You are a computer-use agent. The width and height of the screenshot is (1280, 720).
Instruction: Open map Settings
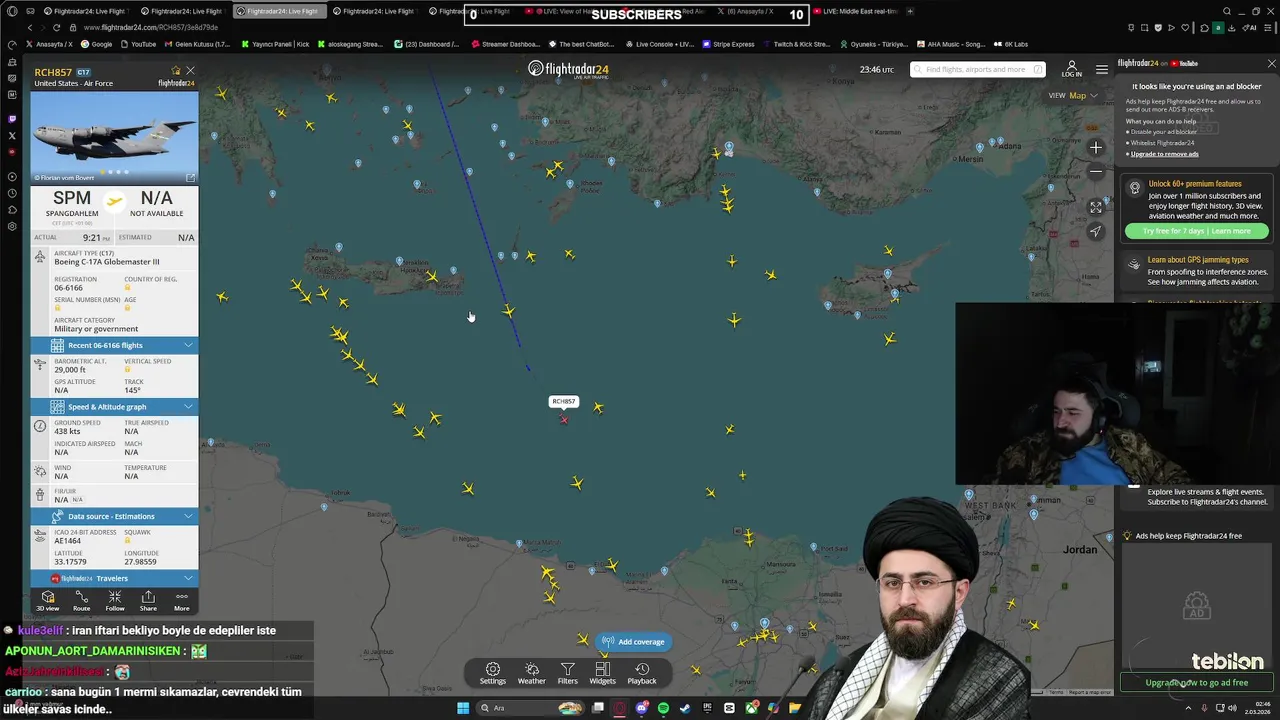(x=493, y=673)
